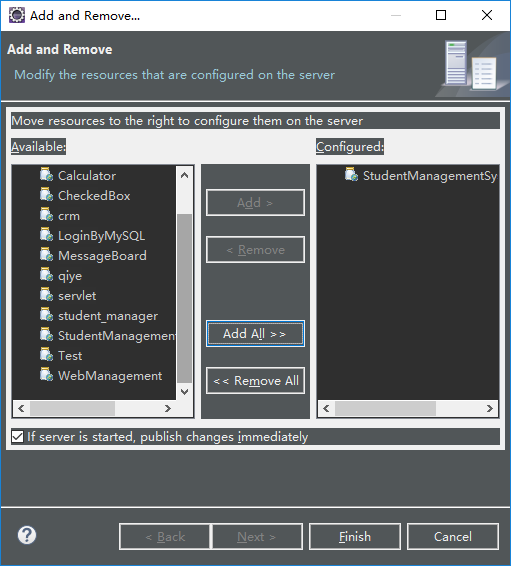Click the Configured list horizontal scrollbar thumb
Screen dimensions: 511x566
(x=385, y=409)
